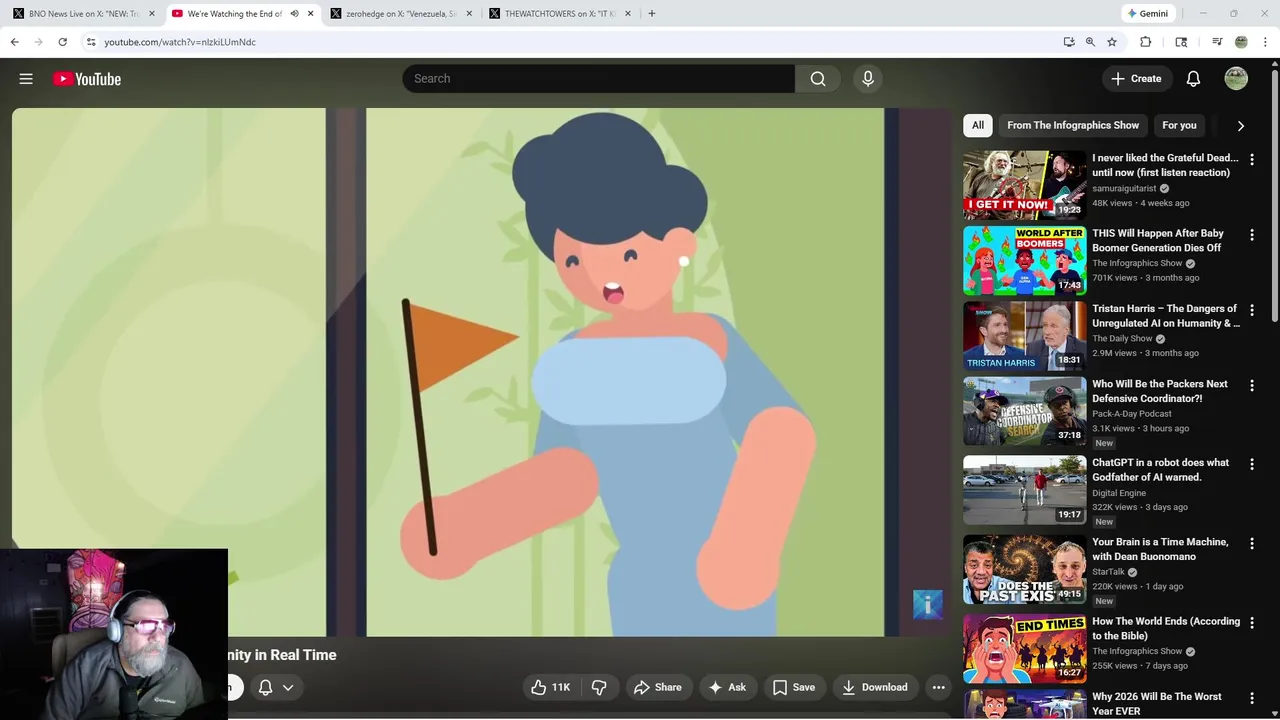Open ChatGPT in a robot title
1280x720 pixels.
tap(1160, 470)
